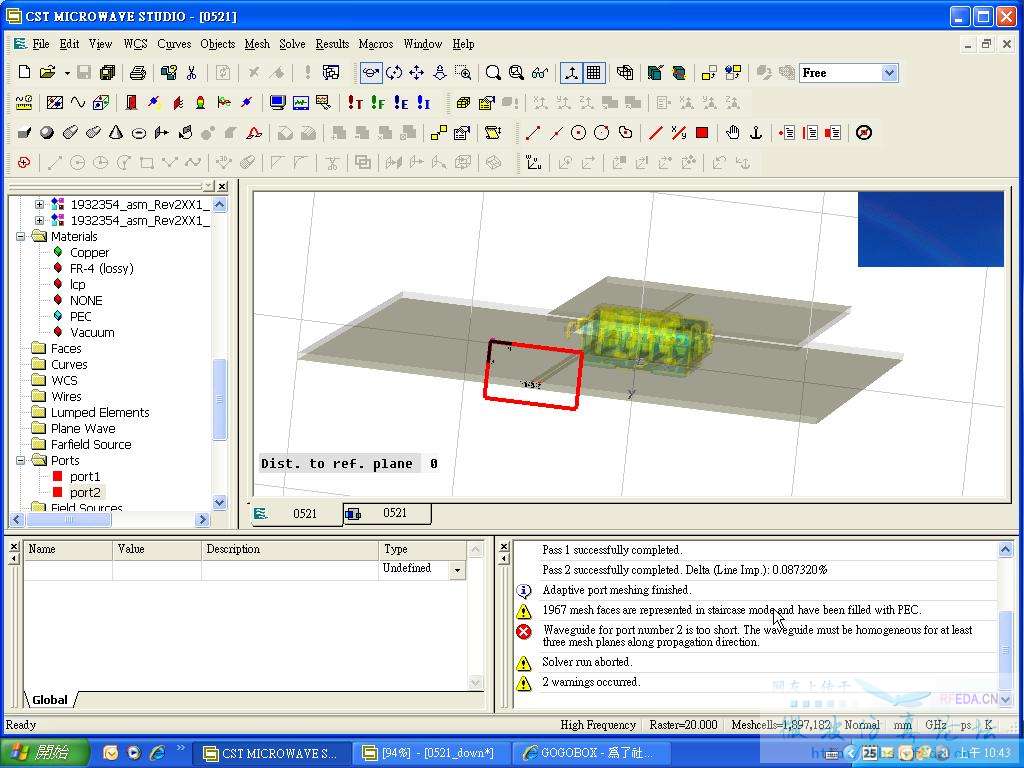
Task: Click the magnifier Zoom icon
Action: pyautogui.click(x=493, y=72)
